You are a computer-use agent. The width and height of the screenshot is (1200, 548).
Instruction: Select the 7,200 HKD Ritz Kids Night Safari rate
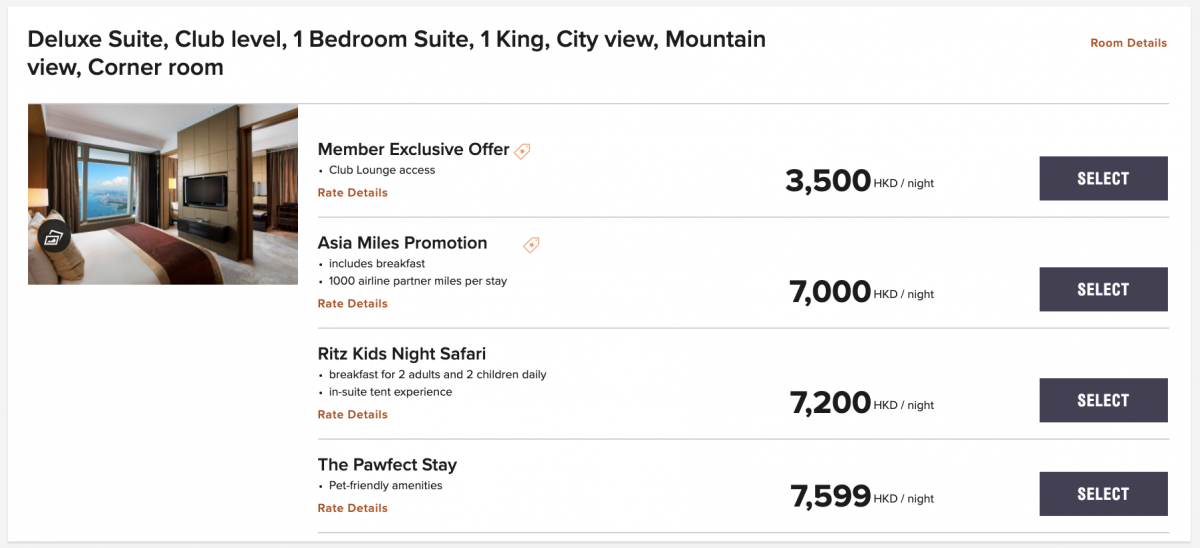[x=1103, y=401]
